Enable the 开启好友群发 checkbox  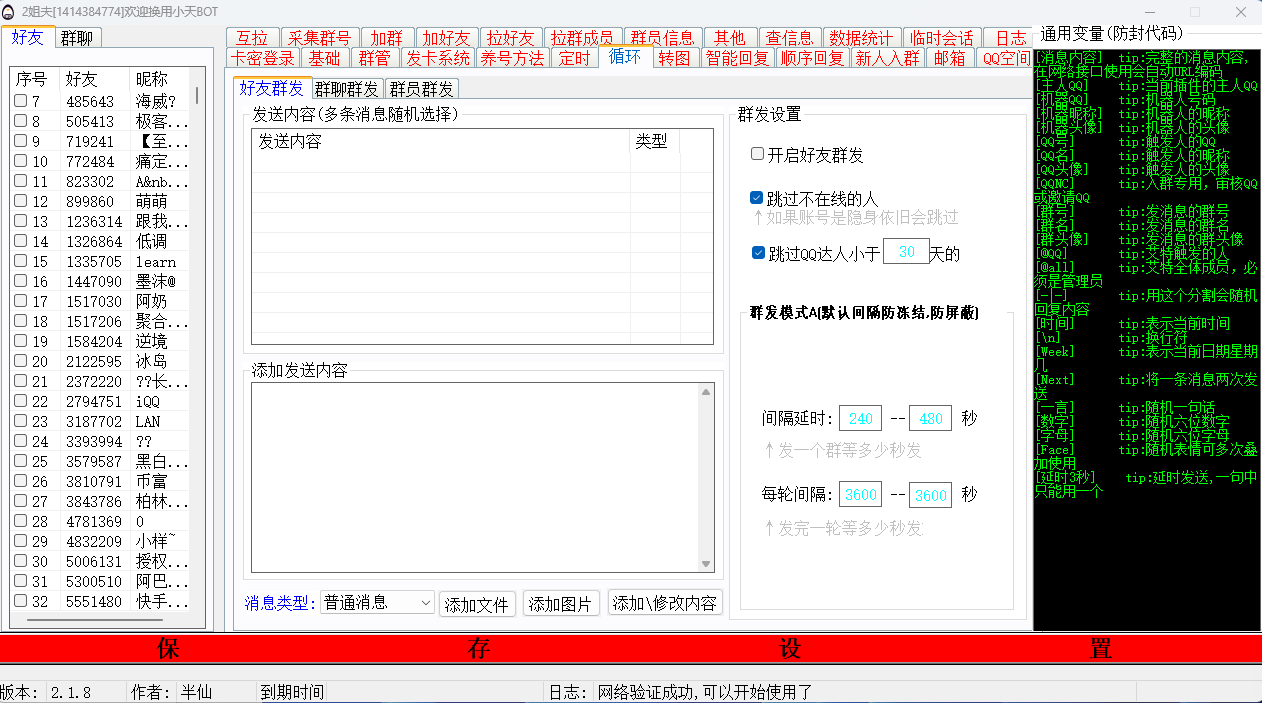(758, 155)
